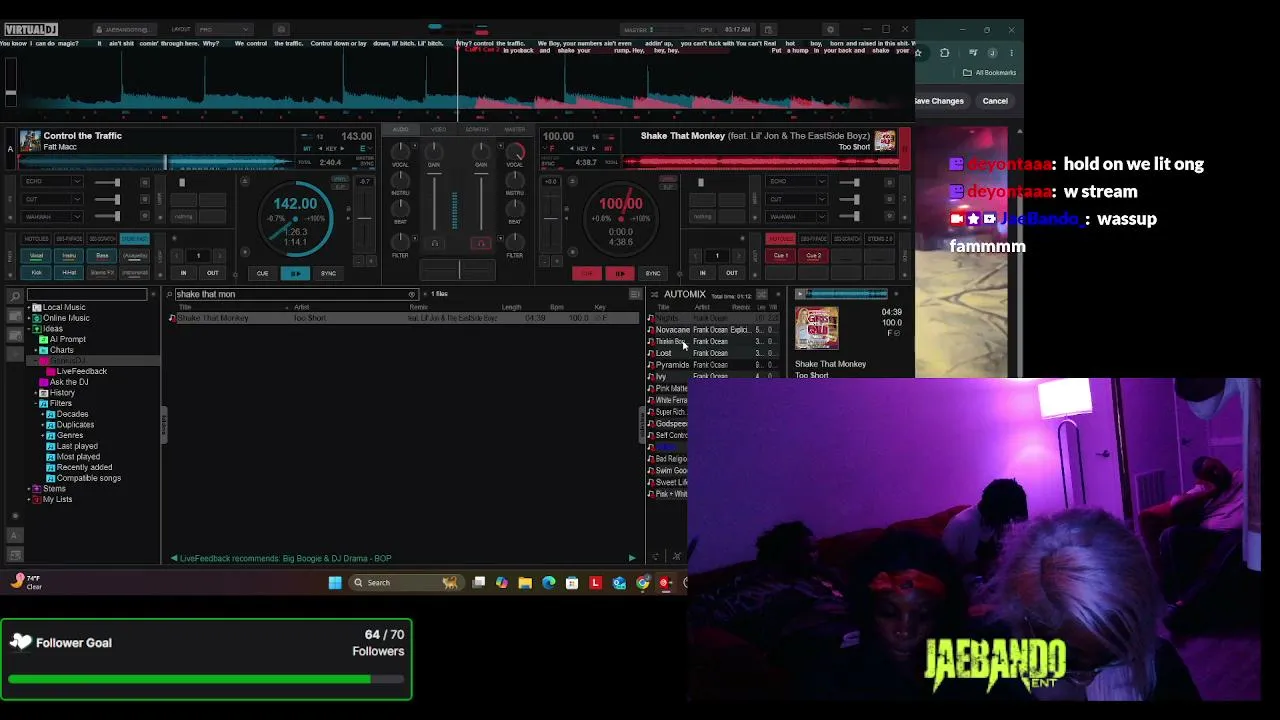Toggle the Vocal stem pad on deck A
The image size is (1280, 720).
click(36, 256)
